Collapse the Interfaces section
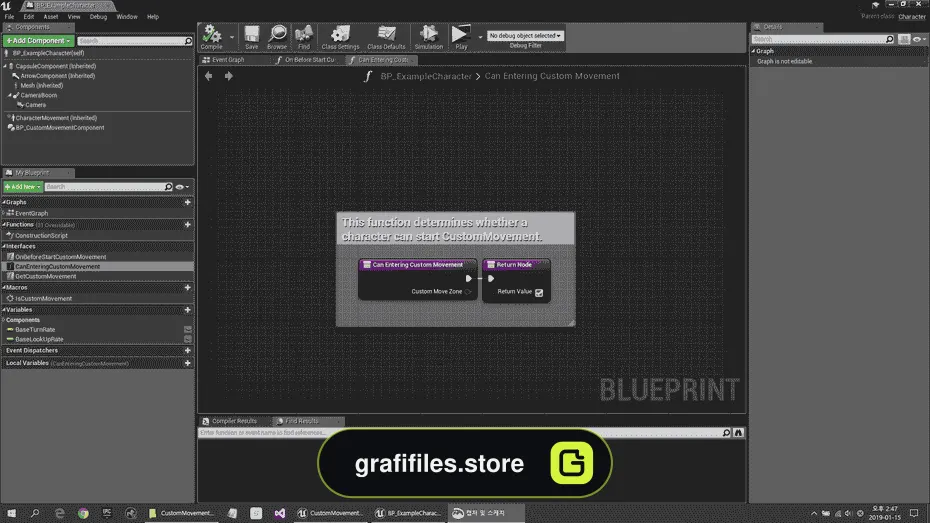930x523 pixels. click(x=4, y=246)
